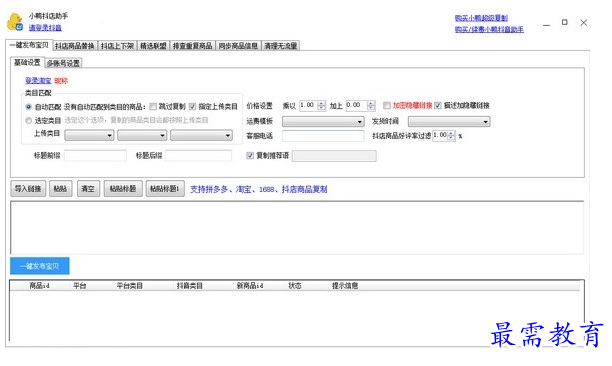Enable the 跳过复制 checkbox
612x366 pixels.
[x=153, y=106]
